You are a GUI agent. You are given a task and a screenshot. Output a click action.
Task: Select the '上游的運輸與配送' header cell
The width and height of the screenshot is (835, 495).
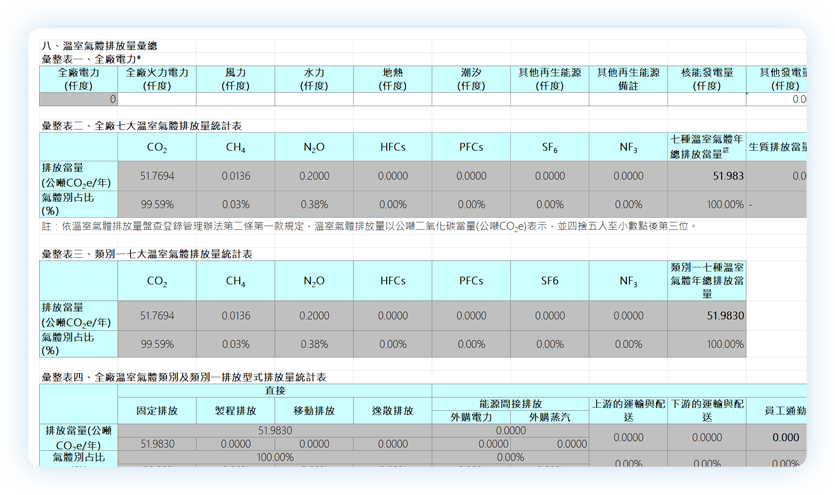click(x=628, y=410)
